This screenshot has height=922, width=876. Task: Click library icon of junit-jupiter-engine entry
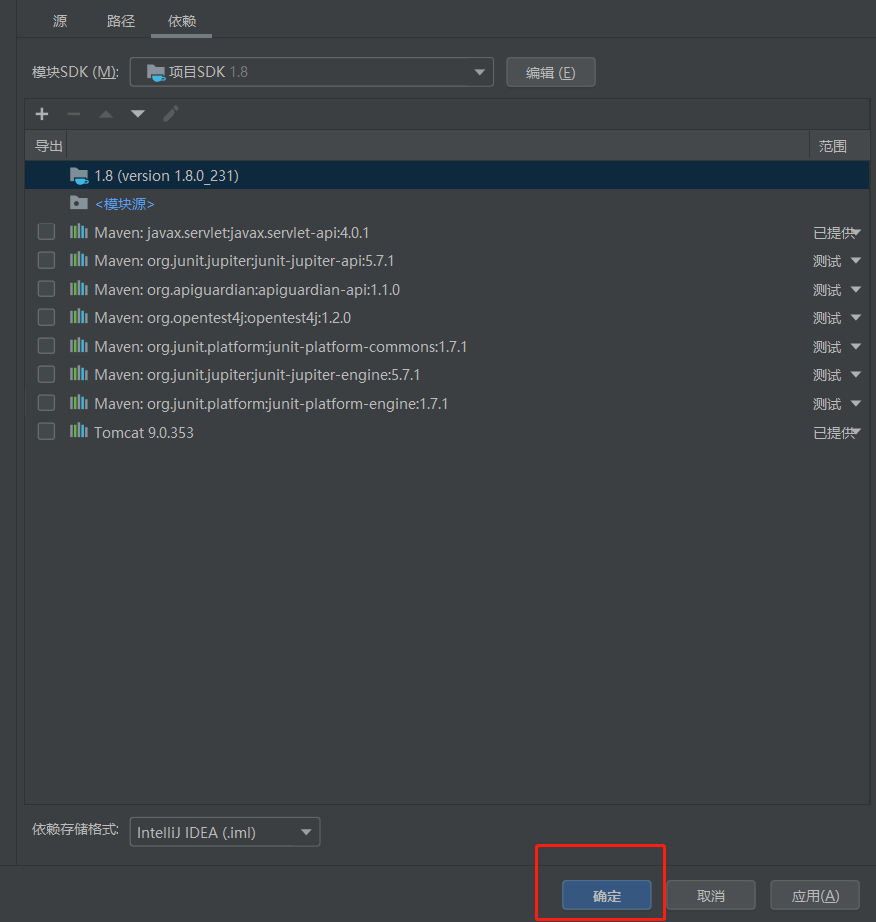(79, 374)
